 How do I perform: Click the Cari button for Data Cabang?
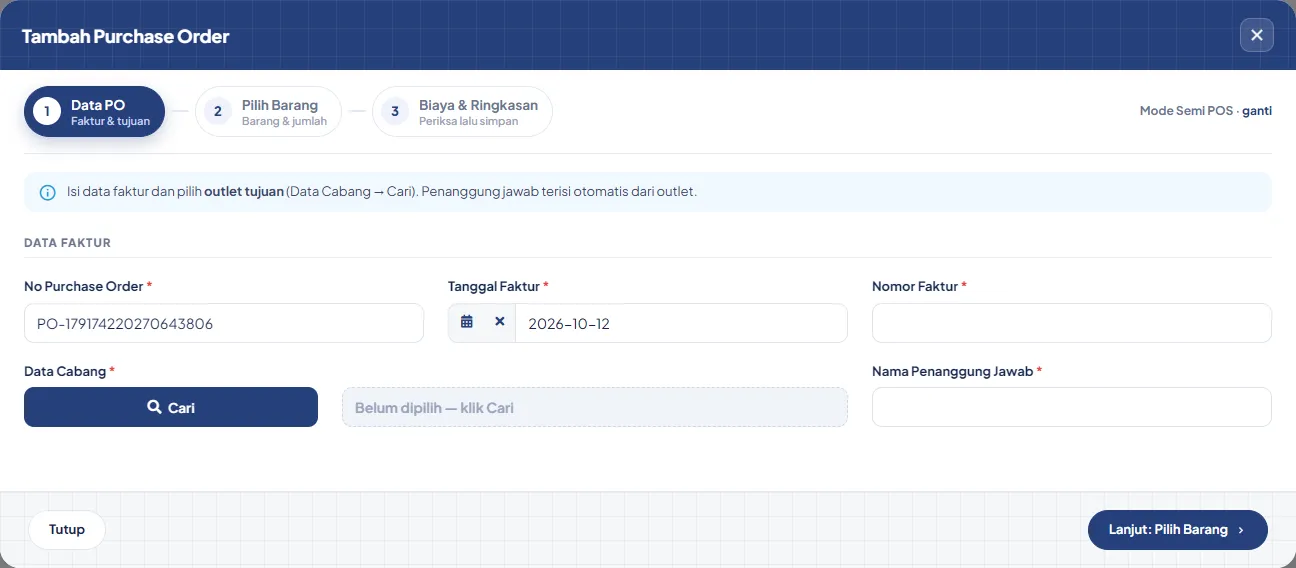171,407
